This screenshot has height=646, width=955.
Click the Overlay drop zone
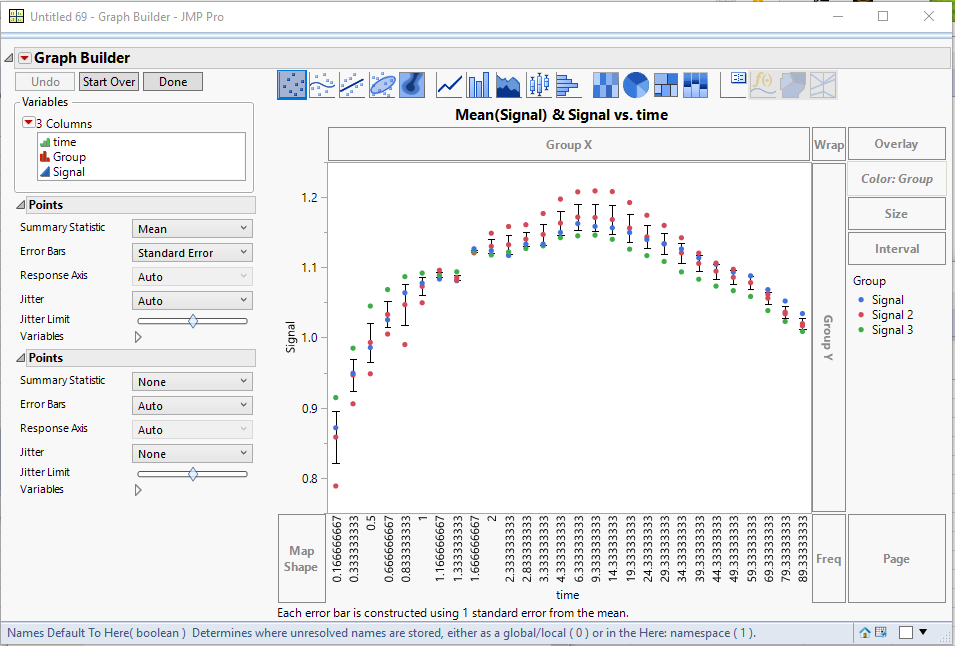[895, 143]
